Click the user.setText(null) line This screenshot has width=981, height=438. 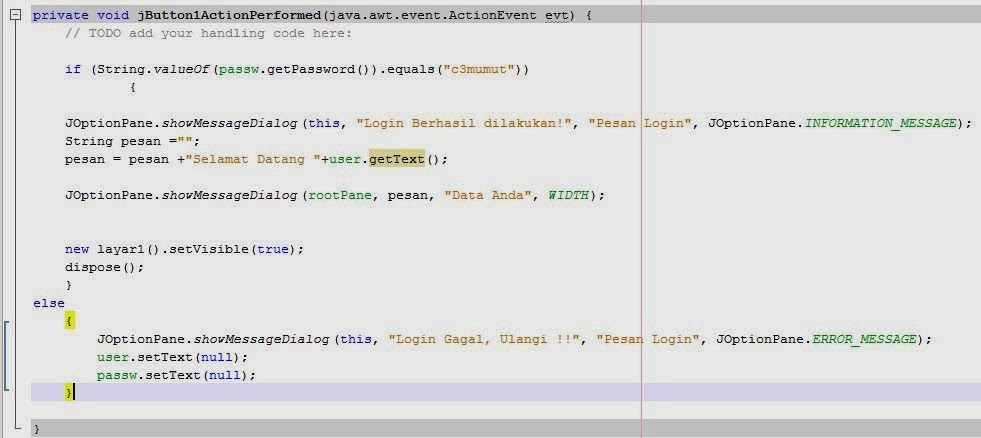click(x=172, y=357)
